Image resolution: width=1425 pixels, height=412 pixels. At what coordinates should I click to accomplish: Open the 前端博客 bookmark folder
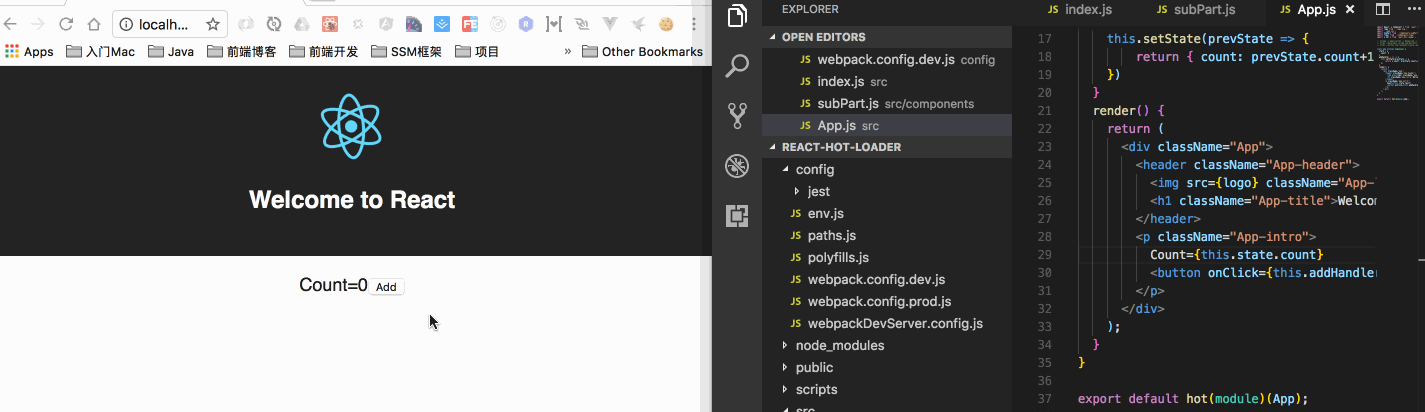click(242, 51)
